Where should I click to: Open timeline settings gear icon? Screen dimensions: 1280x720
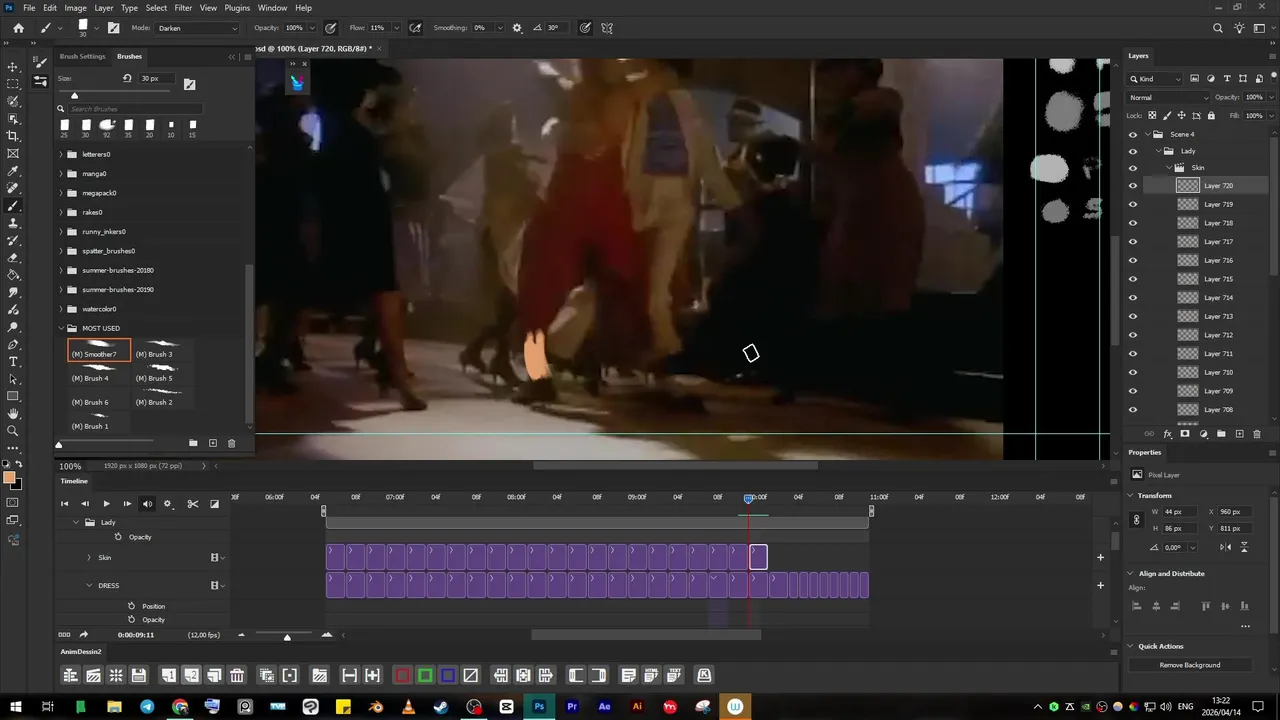point(167,504)
